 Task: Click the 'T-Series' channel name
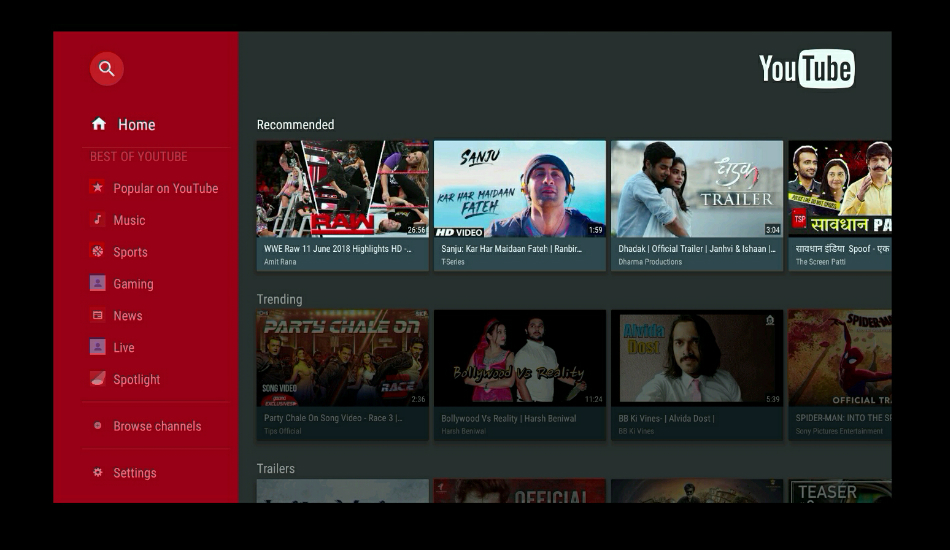point(453,262)
